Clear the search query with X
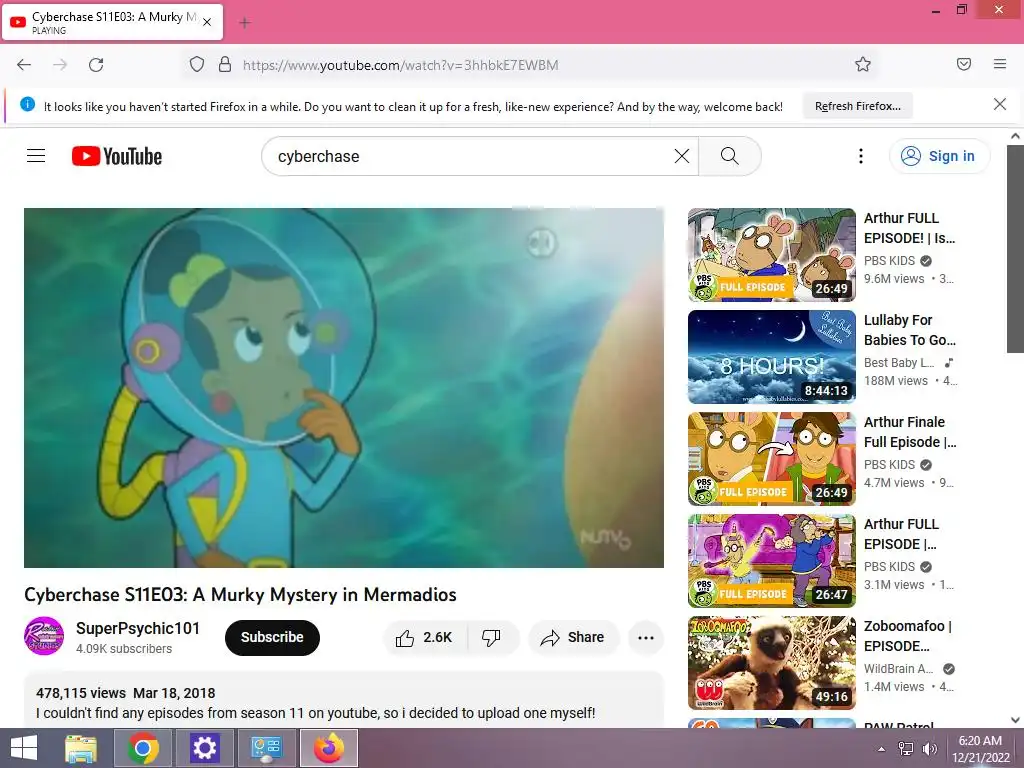The height and width of the screenshot is (768, 1024). pos(682,156)
